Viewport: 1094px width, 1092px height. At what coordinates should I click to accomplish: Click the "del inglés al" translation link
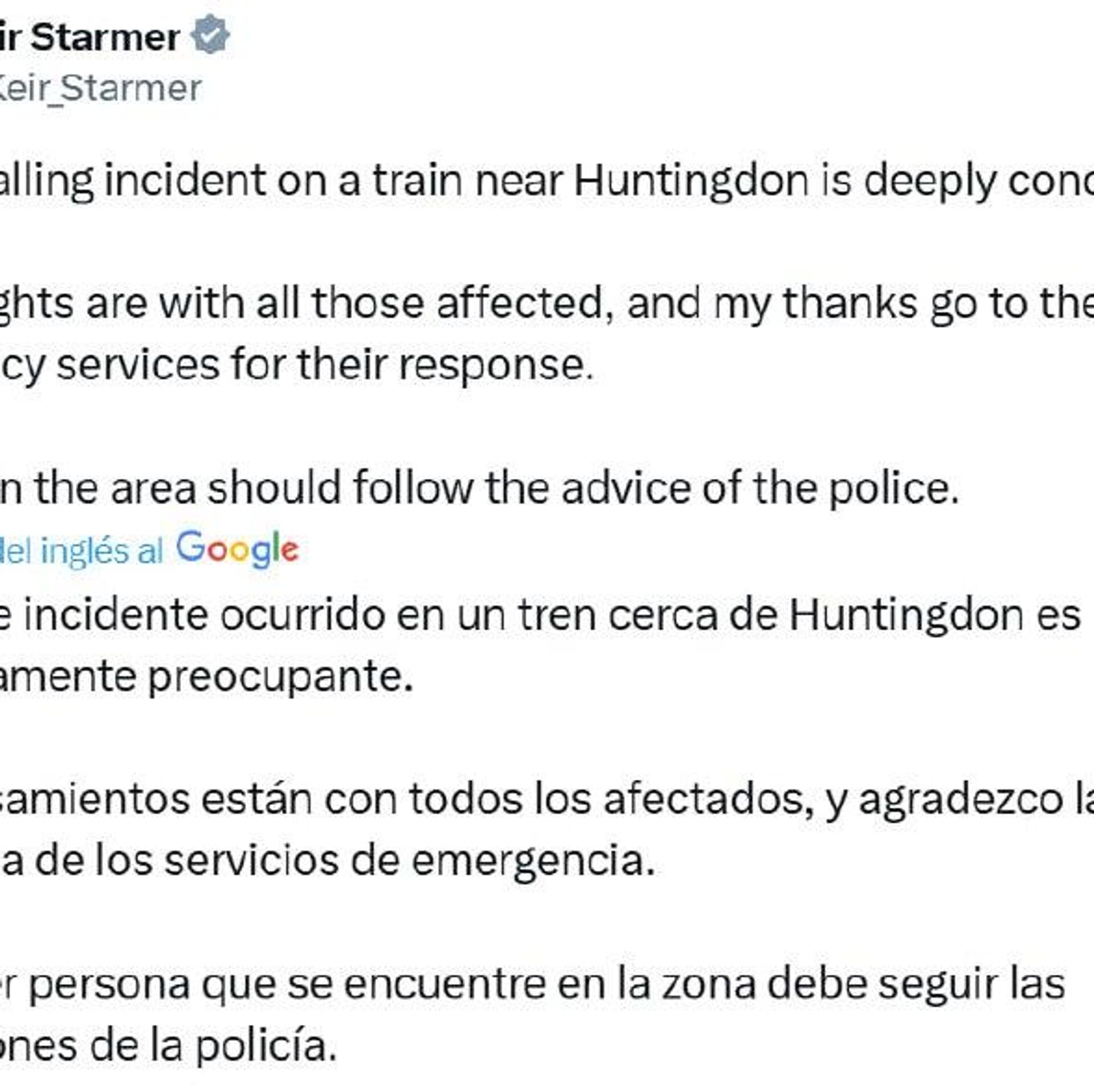[80, 551]
